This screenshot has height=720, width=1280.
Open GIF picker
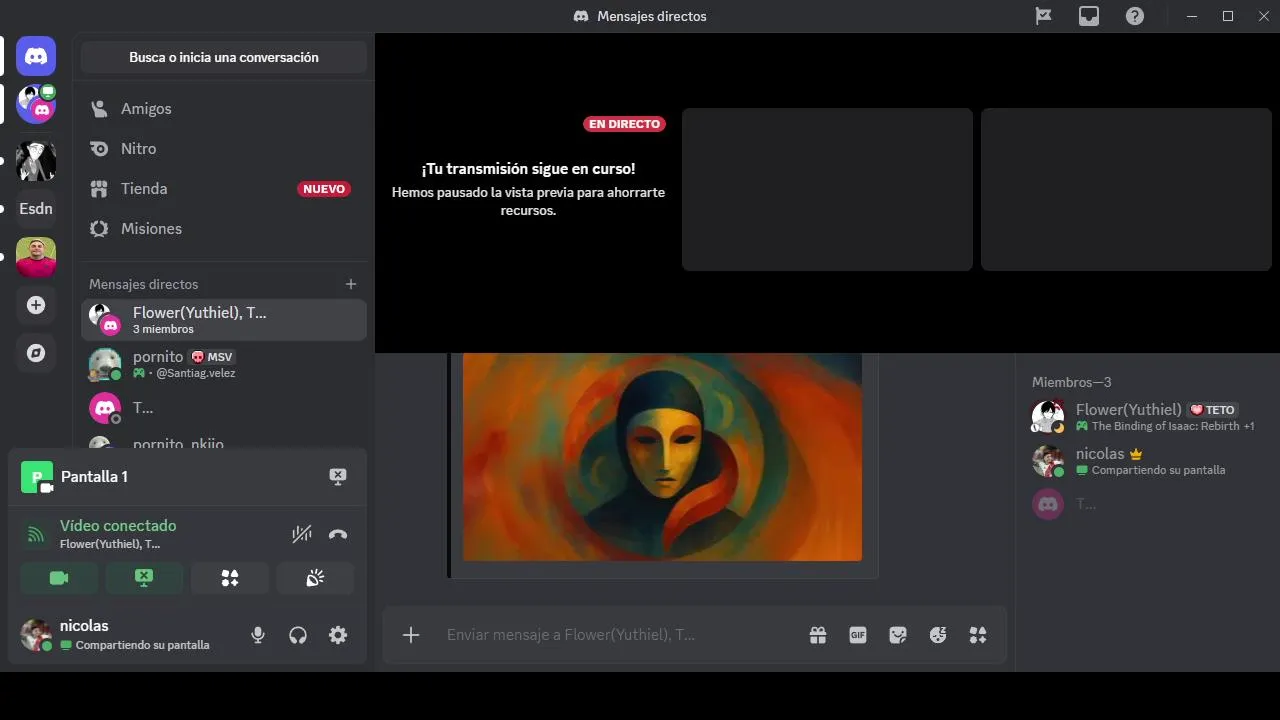click(858, 635)
